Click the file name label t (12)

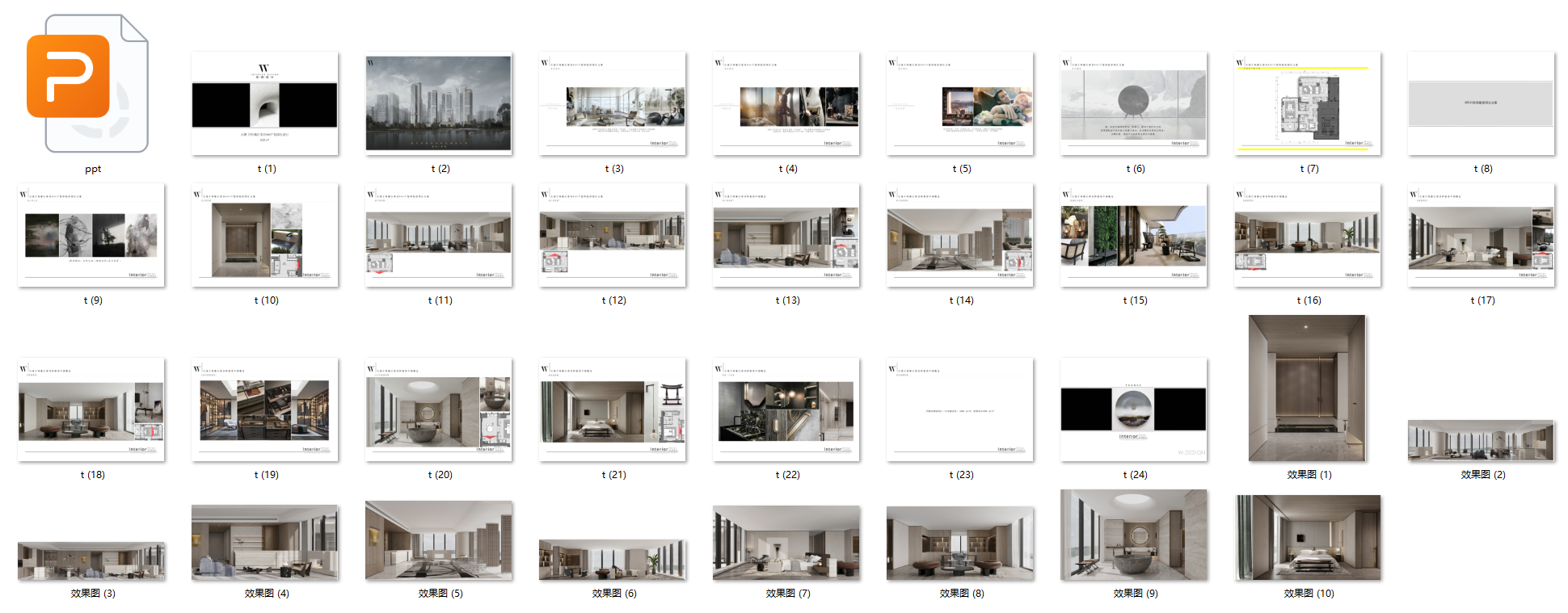[x=613, y=300]
